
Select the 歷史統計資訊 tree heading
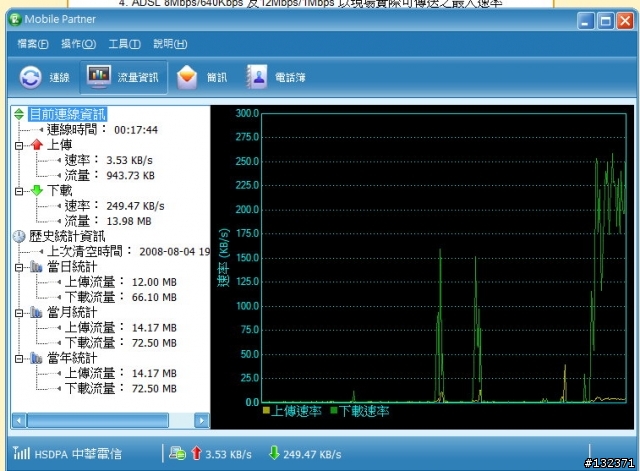click(x=67, y=236)
